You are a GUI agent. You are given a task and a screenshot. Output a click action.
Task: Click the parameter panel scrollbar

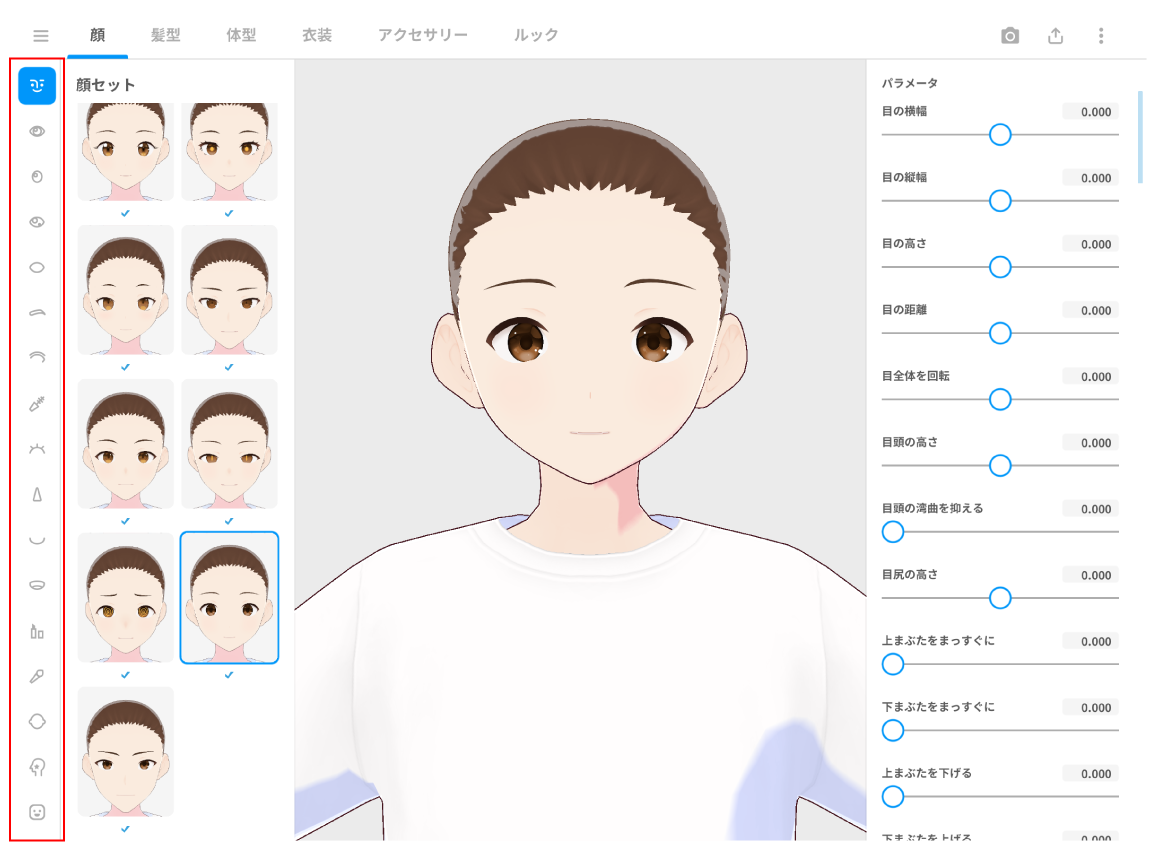tap(1140, 137)
